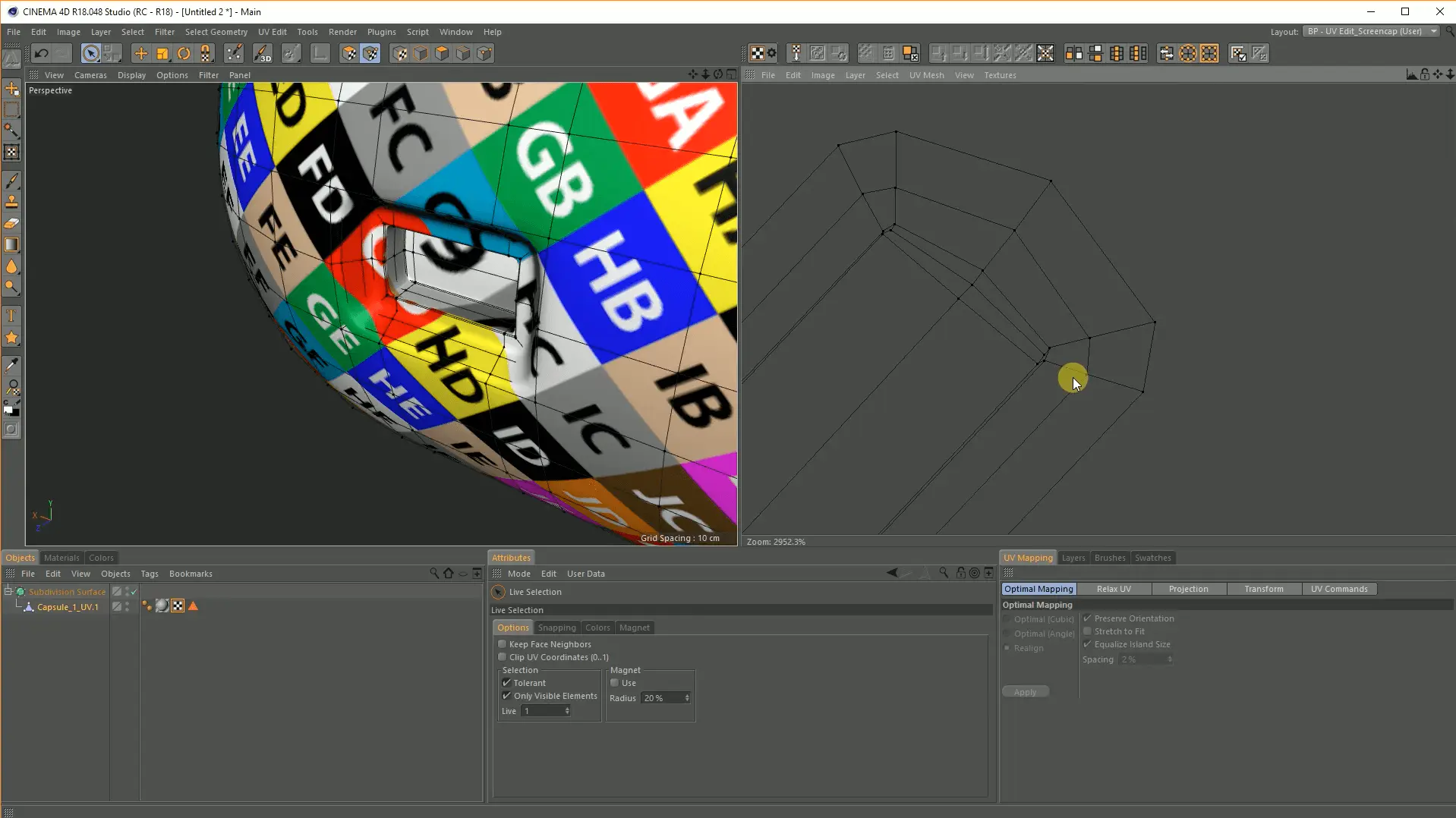Collapse the Subdivision Surface tree node

coord(8,591)
